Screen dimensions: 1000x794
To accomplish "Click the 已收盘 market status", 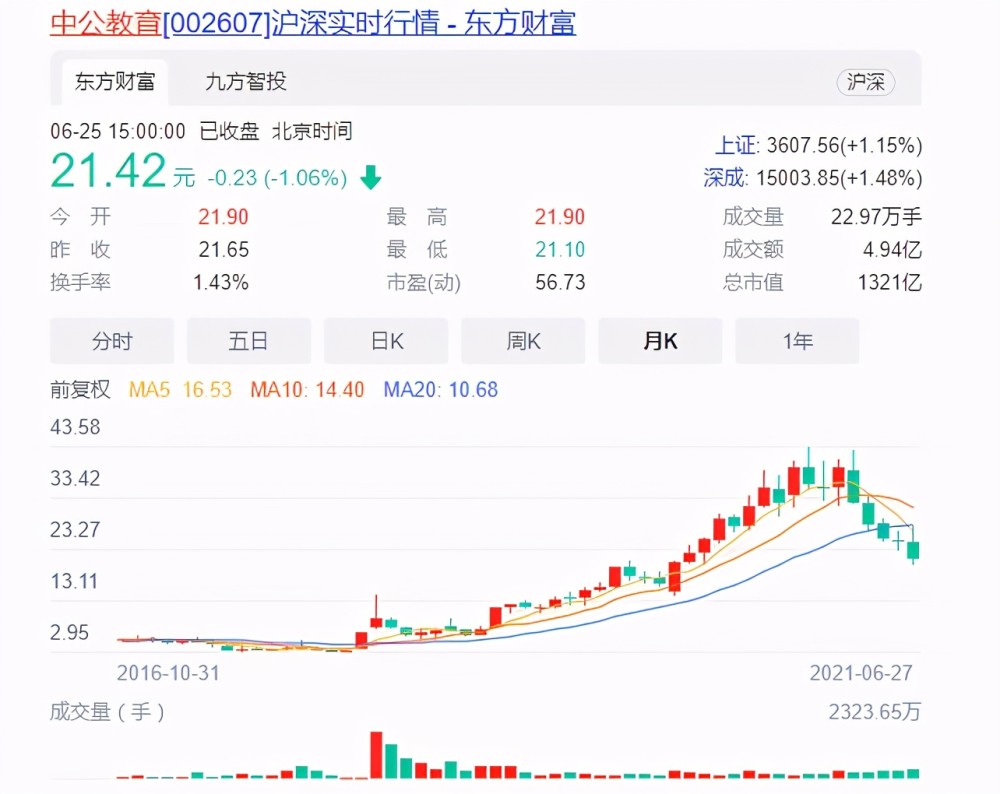I will pos(230,131).
